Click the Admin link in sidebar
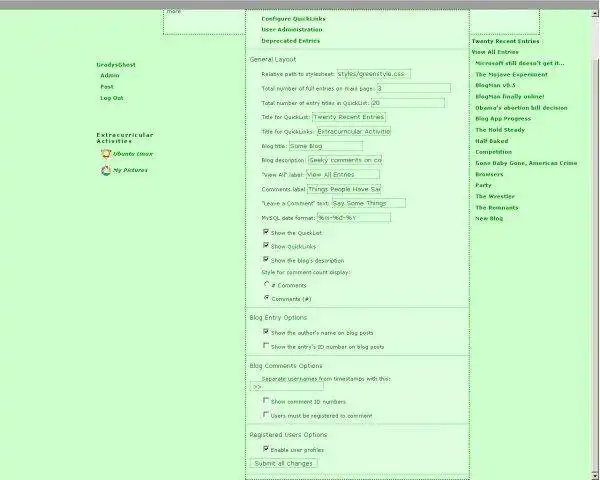 pos(110,75)
